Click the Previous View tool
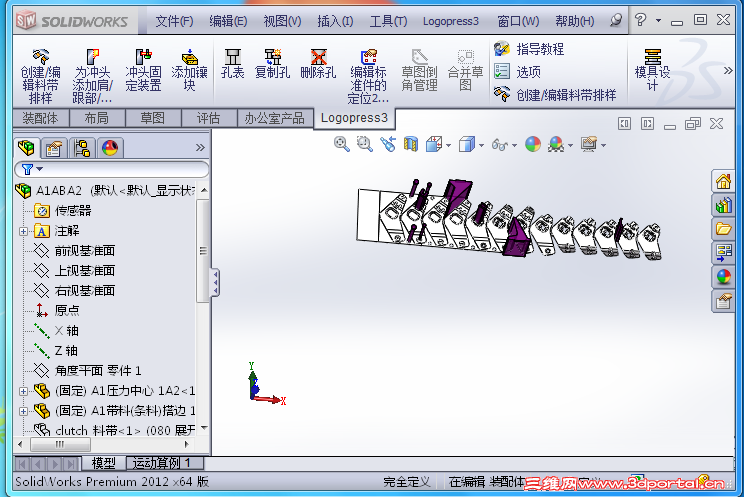Screen dimensions: 744x497 [388, 144]
